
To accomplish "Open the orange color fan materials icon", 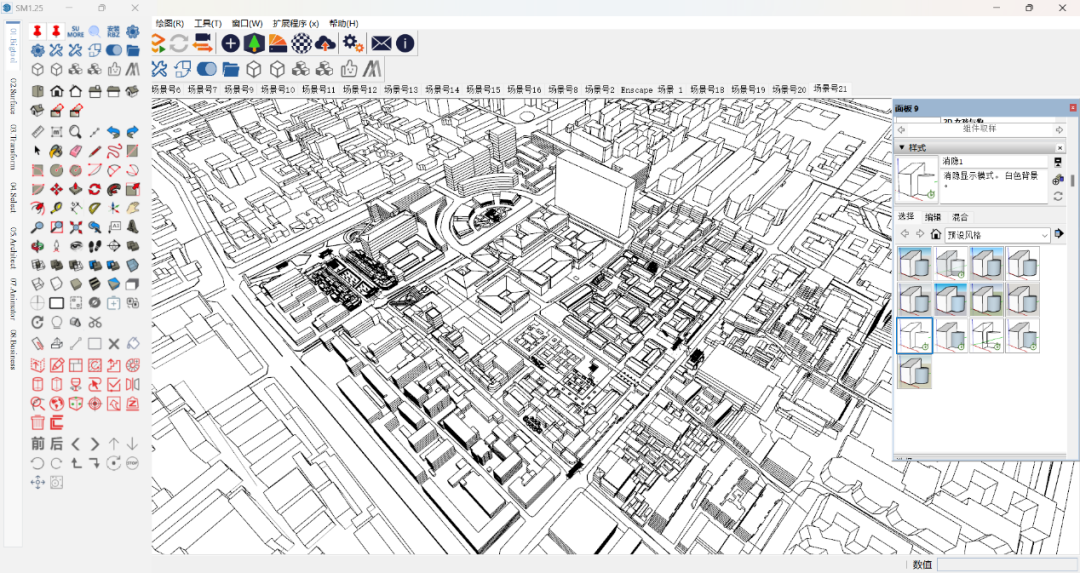I will (278, 43).
